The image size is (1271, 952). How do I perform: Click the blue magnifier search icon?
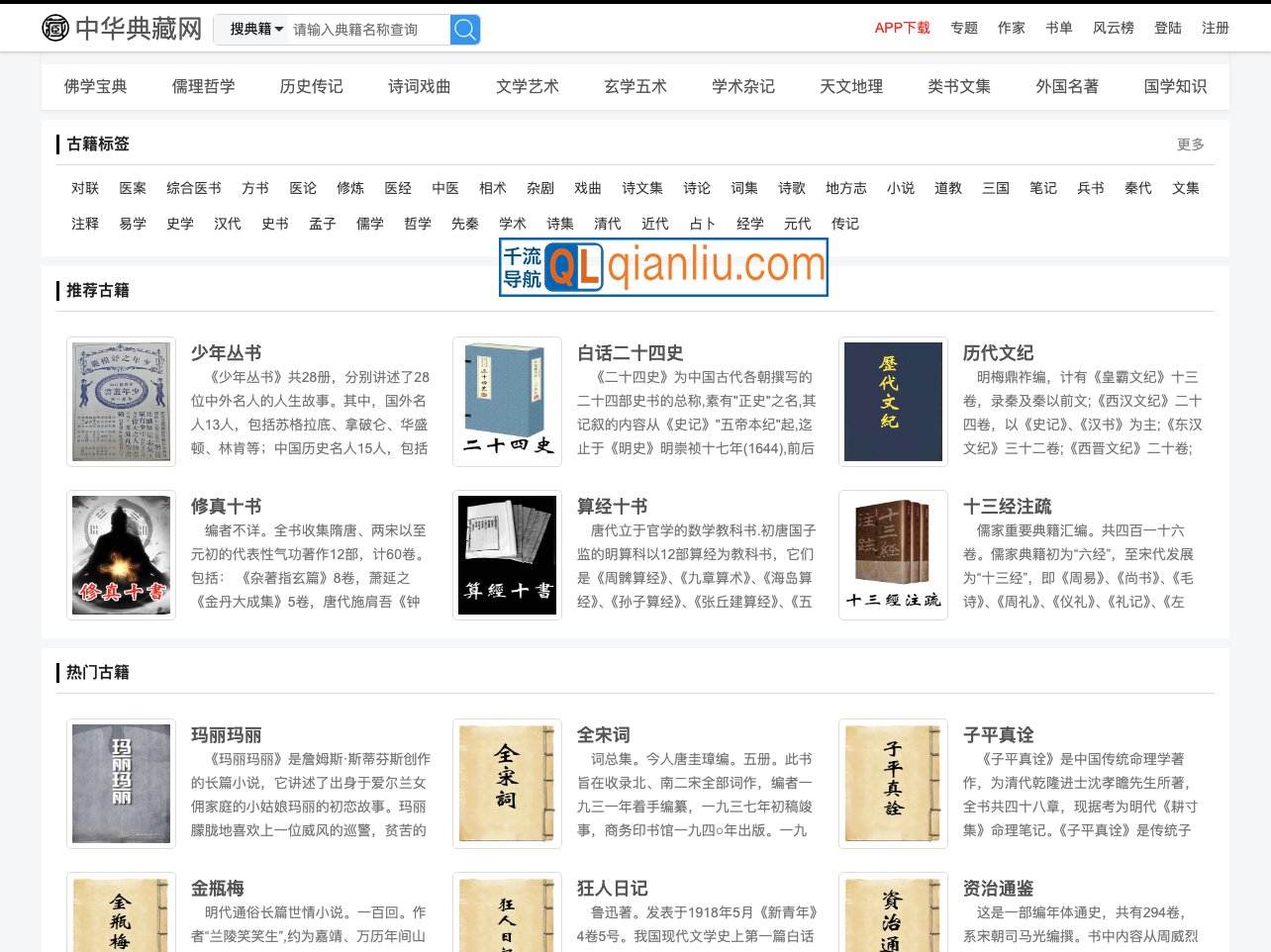(x=464, y=30)
